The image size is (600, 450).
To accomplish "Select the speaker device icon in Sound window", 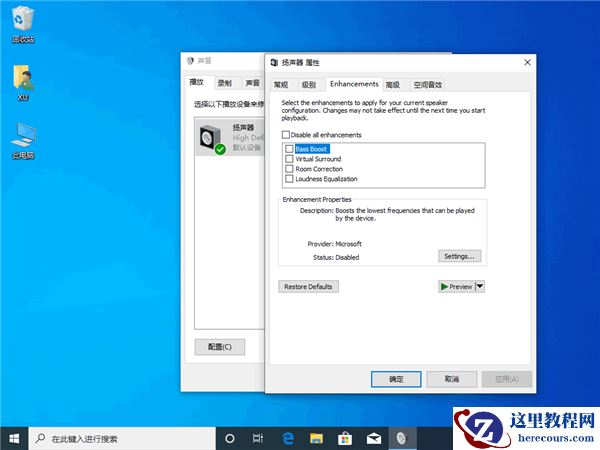I will tap(212, 139).
